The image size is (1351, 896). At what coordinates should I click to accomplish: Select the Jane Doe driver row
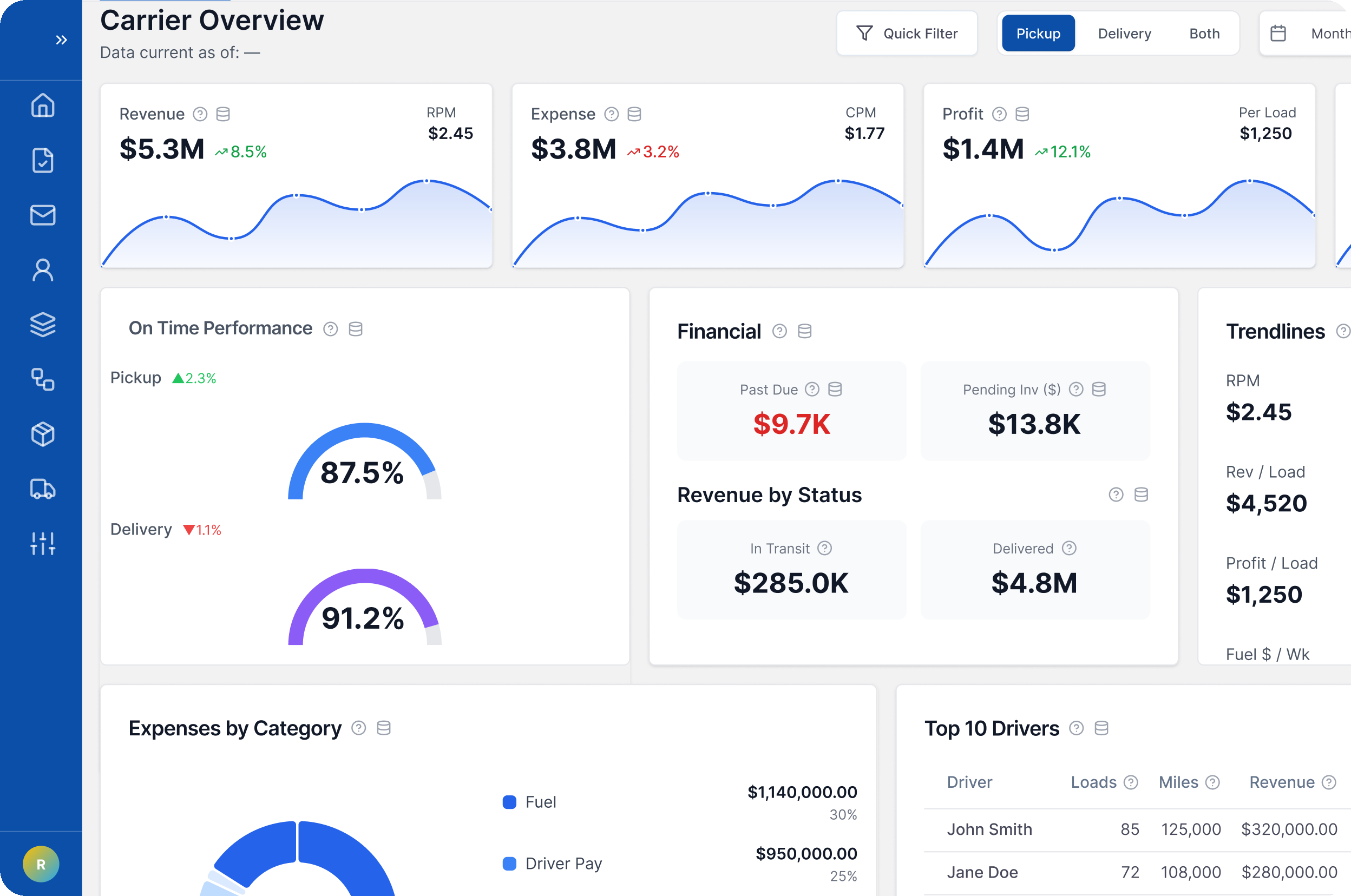pyautogui.click(x=1137, y=873)
